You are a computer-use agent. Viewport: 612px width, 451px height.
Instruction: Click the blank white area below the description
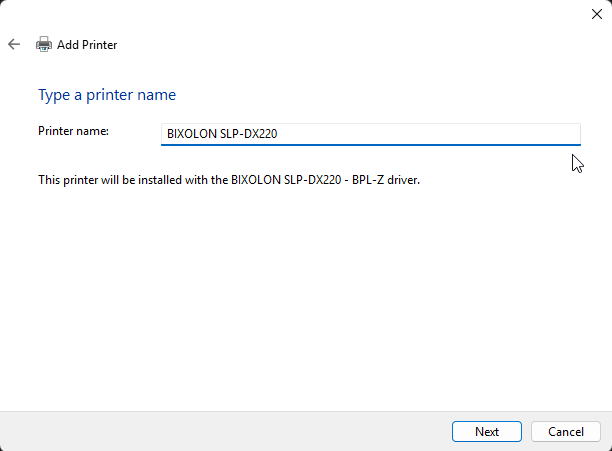click(304, 297)
